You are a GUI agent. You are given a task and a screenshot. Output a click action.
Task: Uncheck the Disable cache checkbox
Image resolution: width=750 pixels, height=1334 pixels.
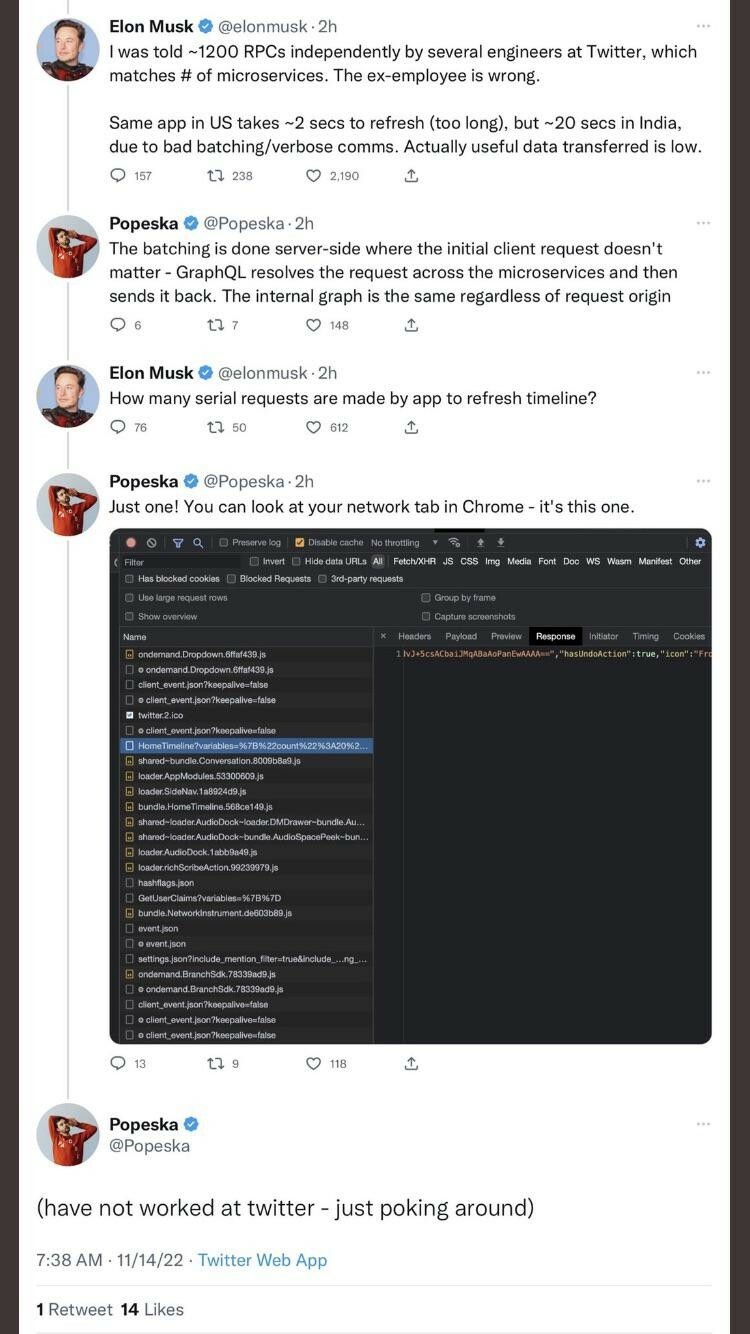tap(299, 543)
